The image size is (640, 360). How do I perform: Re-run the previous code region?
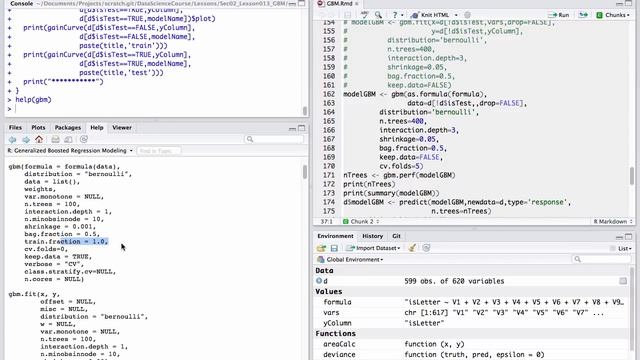pos(583,15)
